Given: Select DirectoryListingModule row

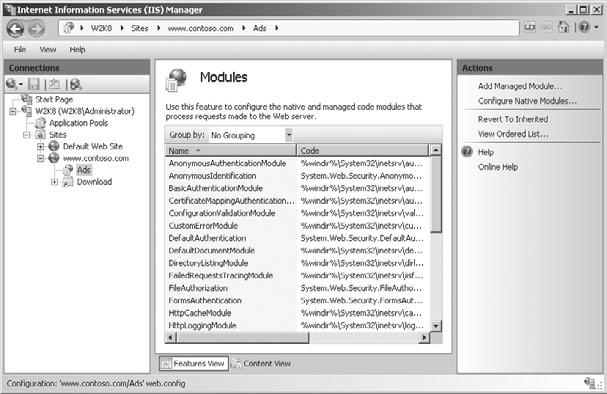Looking at the screenshot, I should click(297, 263).
